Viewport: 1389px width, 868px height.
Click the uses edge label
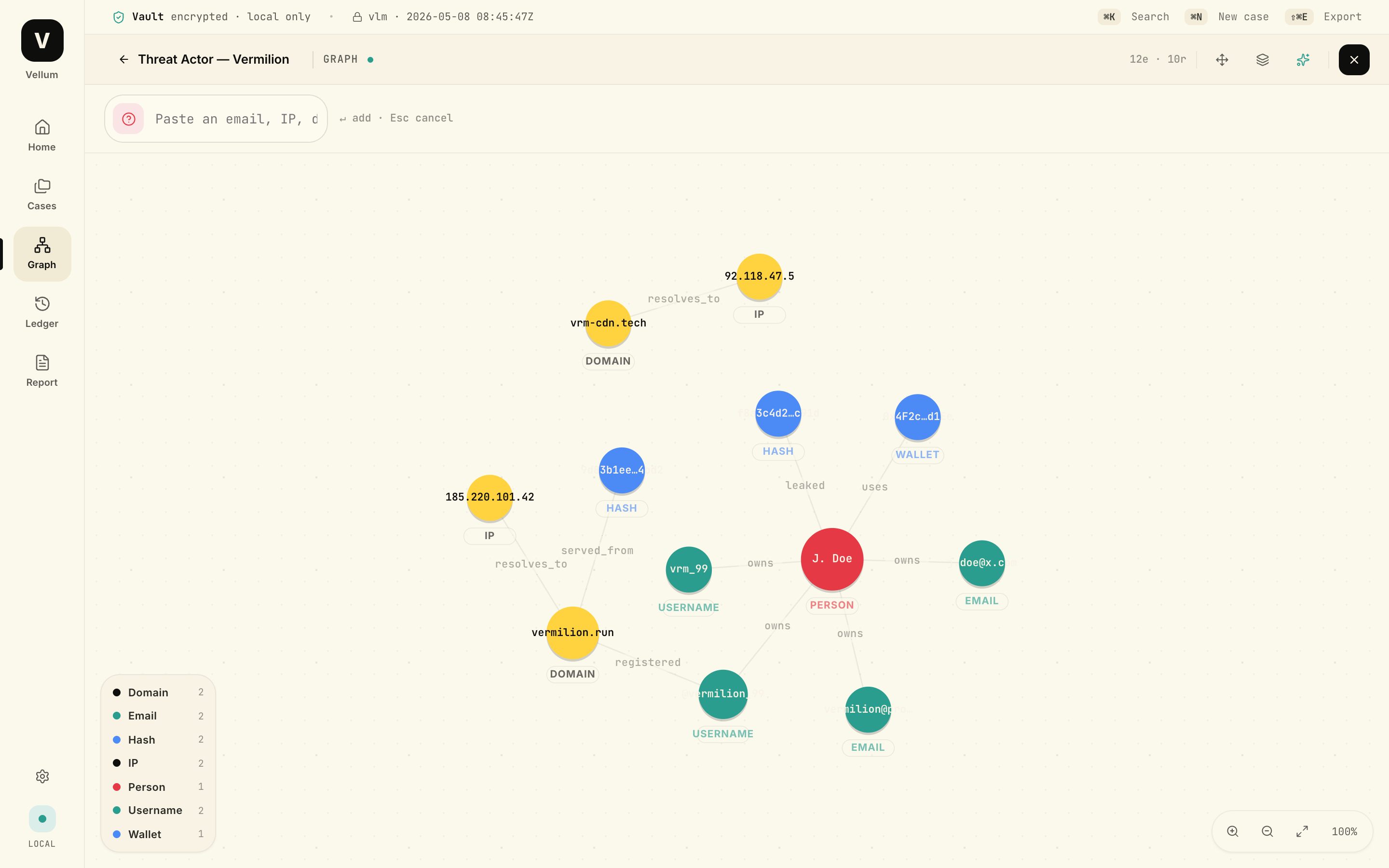875,487
